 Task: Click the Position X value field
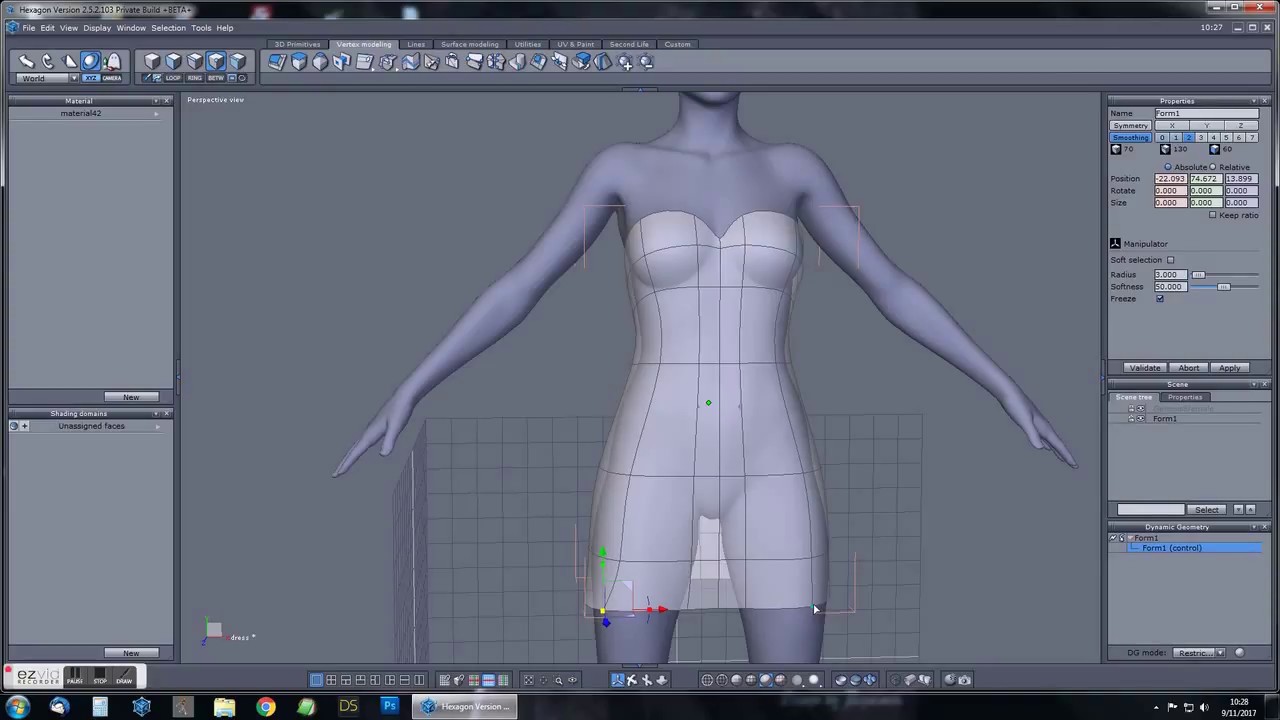(1170, 178)
